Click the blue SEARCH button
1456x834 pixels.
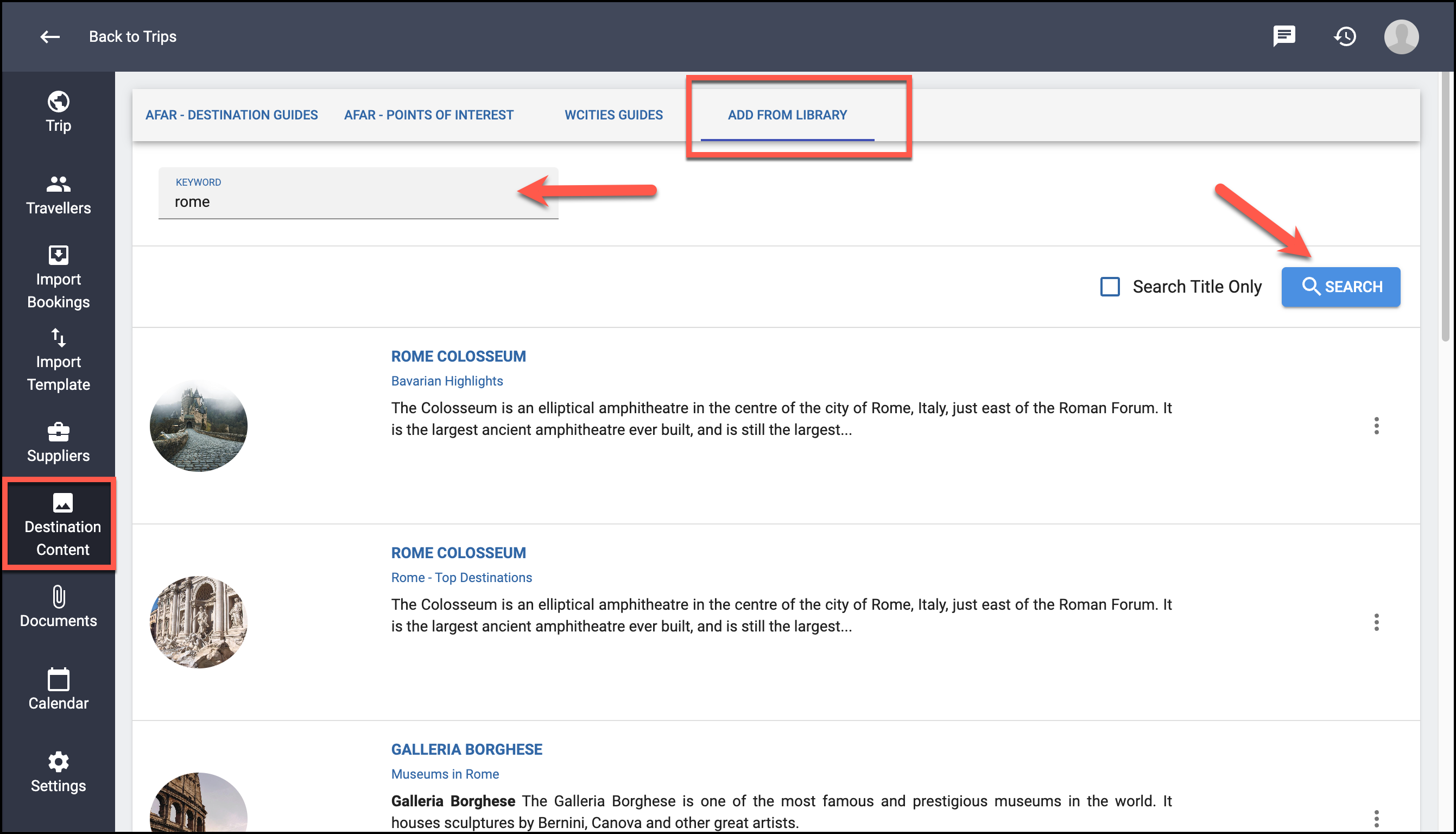click(1340, 286)
